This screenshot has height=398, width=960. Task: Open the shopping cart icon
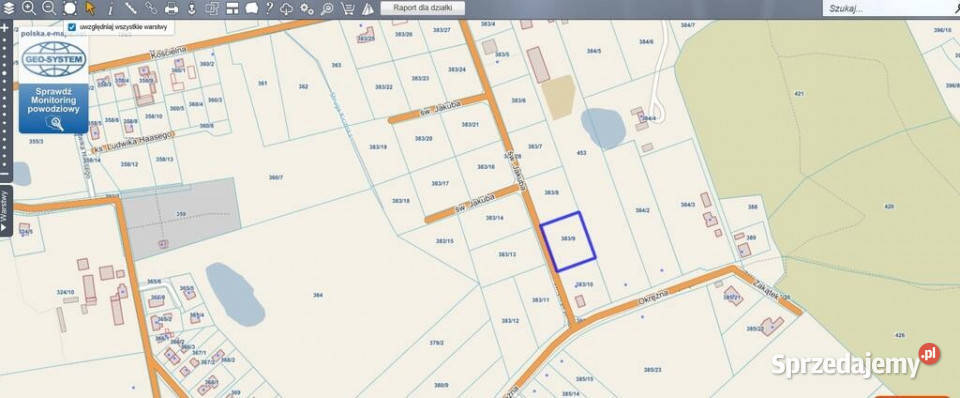[x=347, y=9]
